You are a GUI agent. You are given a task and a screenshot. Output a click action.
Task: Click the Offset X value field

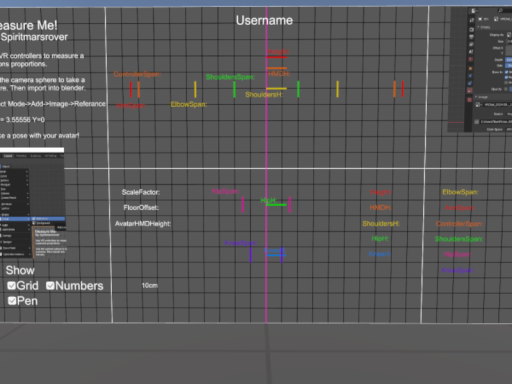[x=509, y=48]
